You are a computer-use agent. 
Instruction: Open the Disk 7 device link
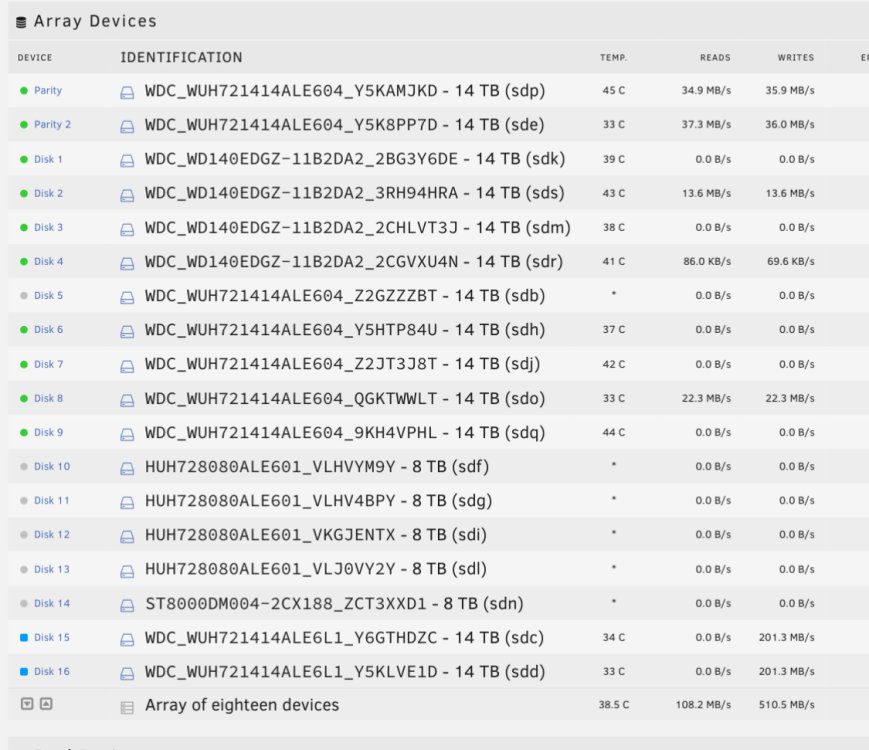click(x=48, y=364)
